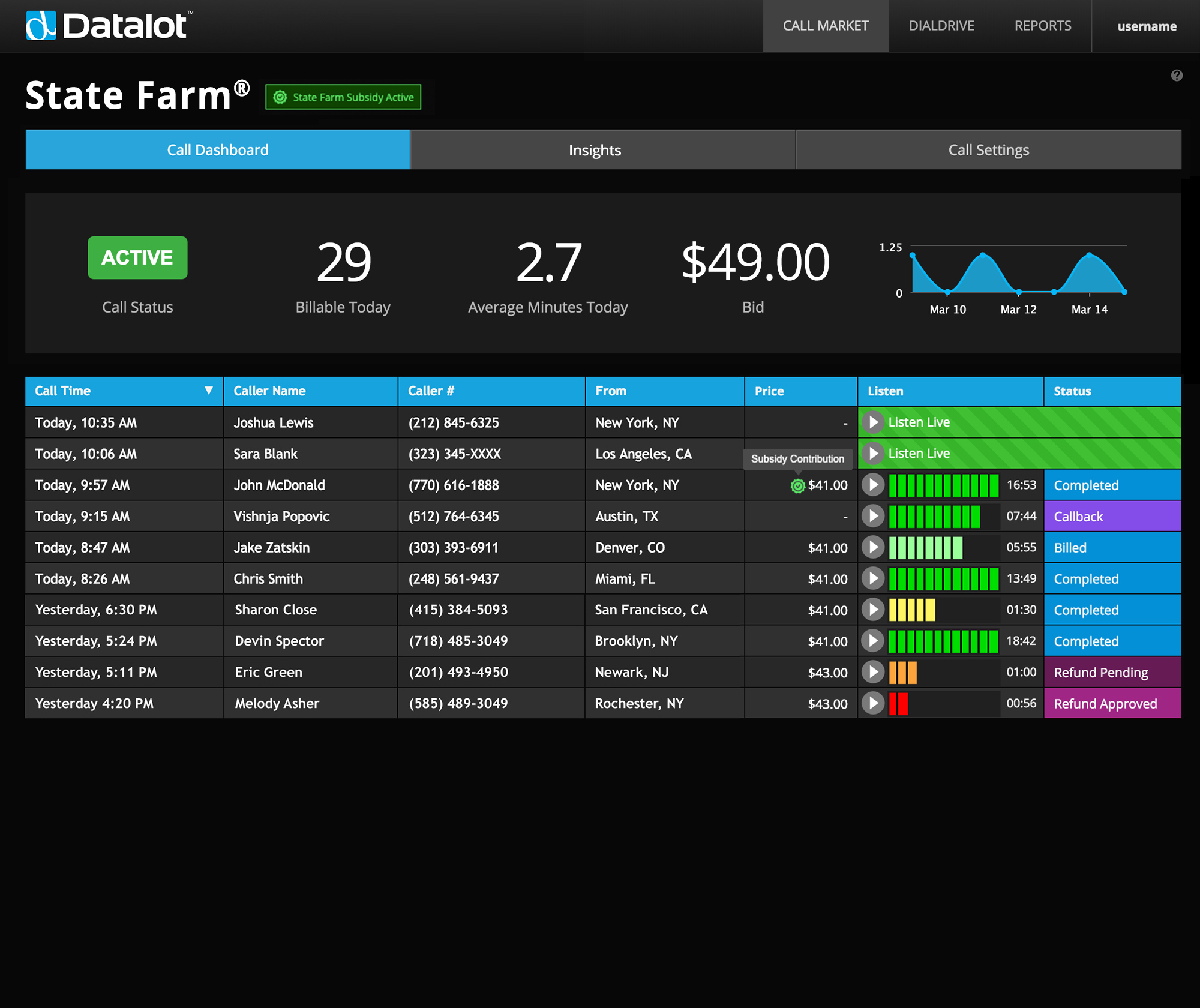Screen dimensions: 1200x1008
Task: Sort by Caller Name column header
Action: 311,391
